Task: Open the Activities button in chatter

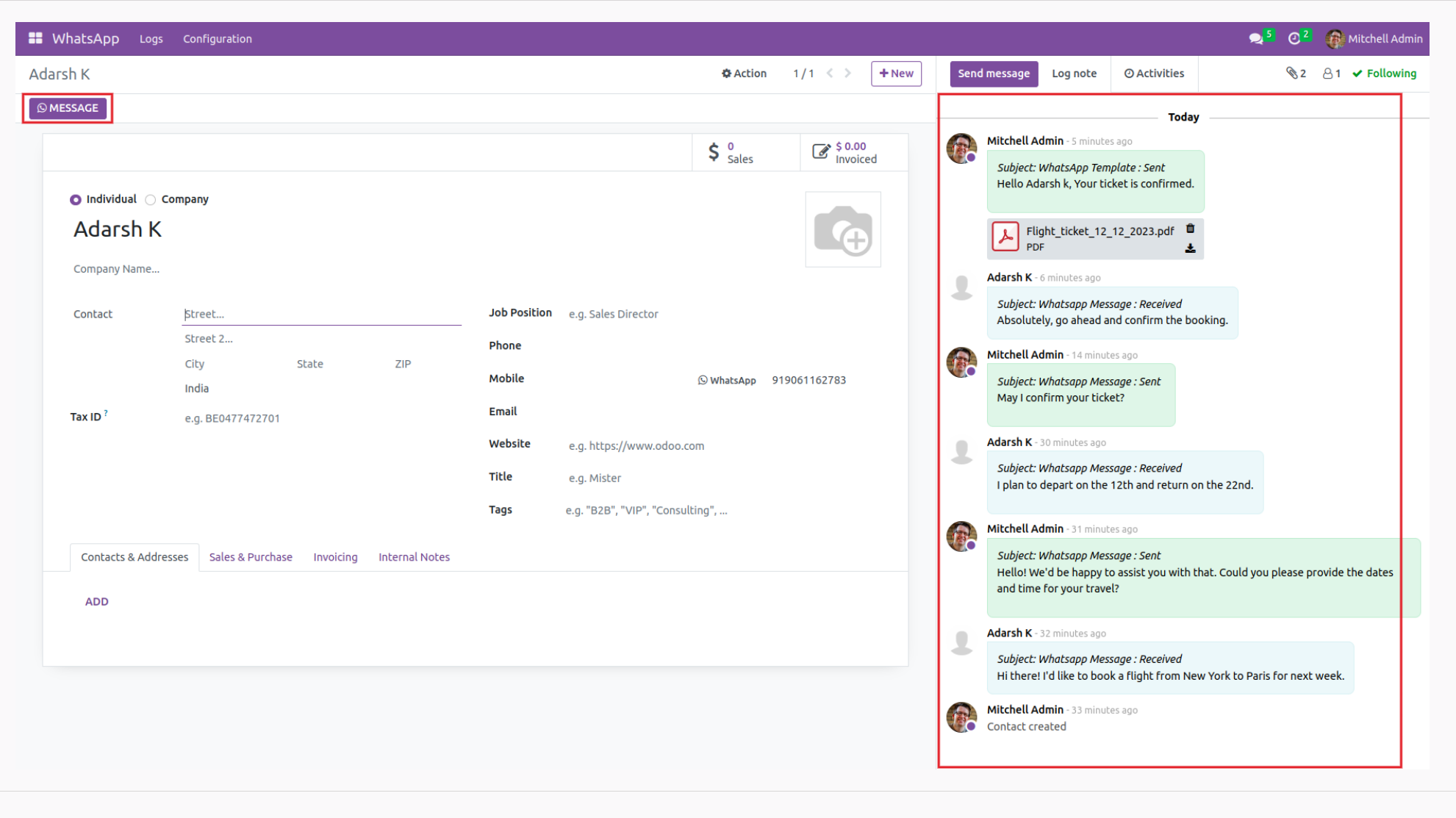Action: point(1154,73)
